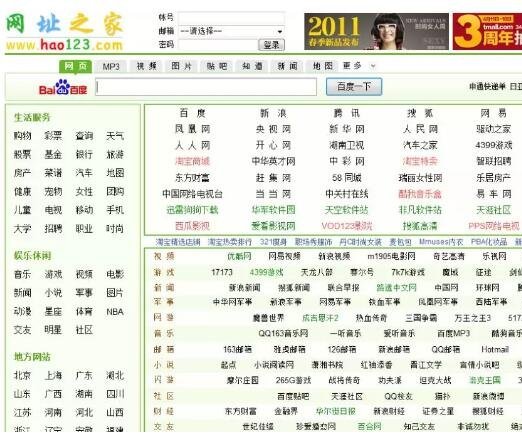Visit the 凤凰网 link

tap(193, 129)
